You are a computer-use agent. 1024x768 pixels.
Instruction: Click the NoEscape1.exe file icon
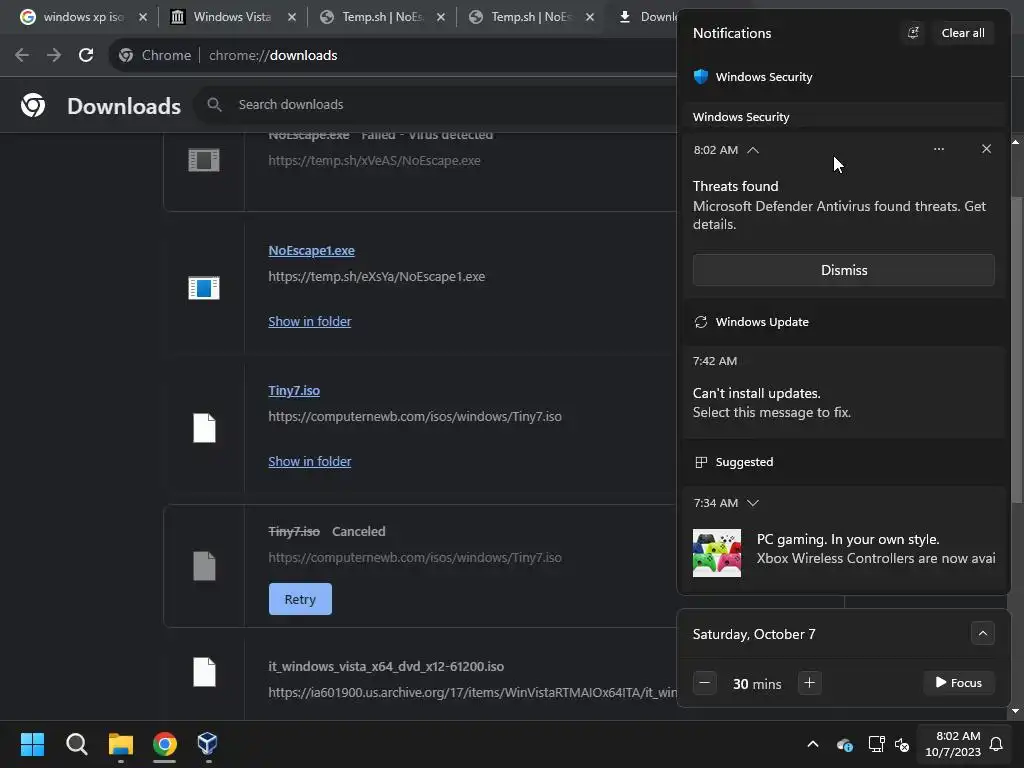pyautogui.click(x=204, y=288)
